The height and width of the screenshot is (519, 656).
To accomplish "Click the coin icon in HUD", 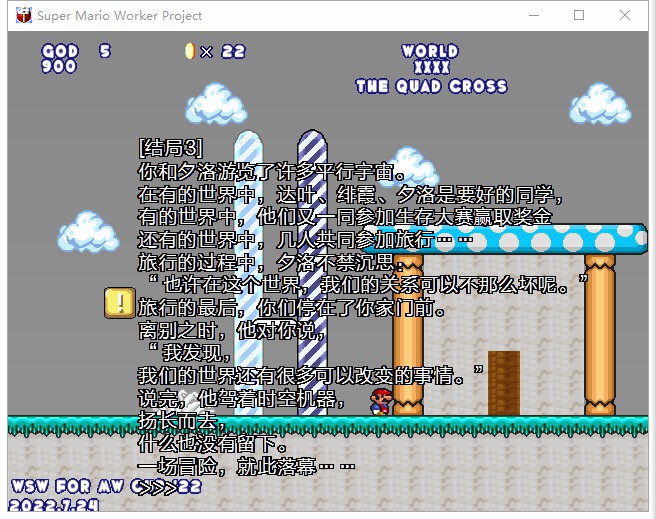I will click(190, 51).
